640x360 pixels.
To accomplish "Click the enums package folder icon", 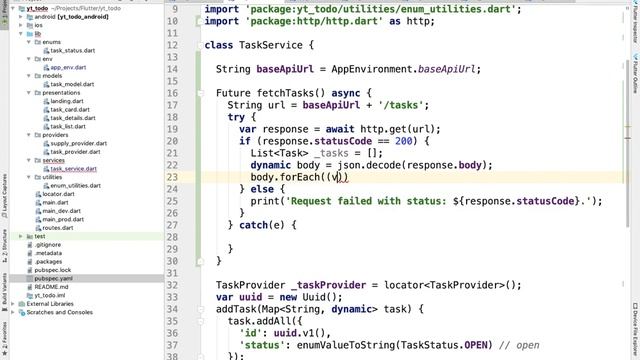I will point(38,42).
